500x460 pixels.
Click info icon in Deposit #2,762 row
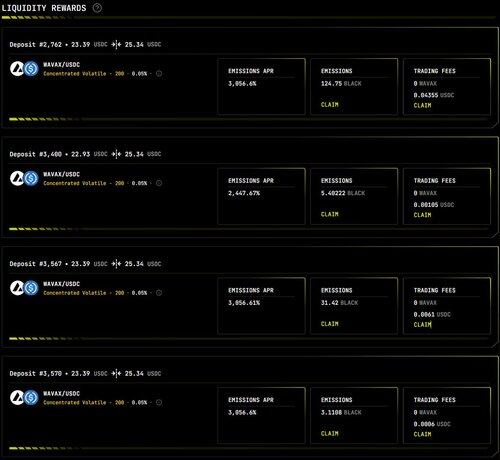(x=159, y=74)
